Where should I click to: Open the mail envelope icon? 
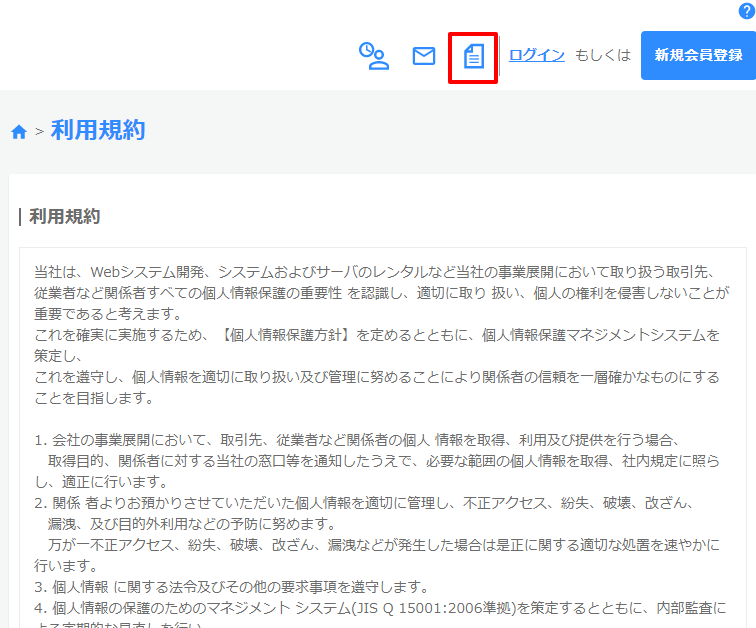pos(424,56)
